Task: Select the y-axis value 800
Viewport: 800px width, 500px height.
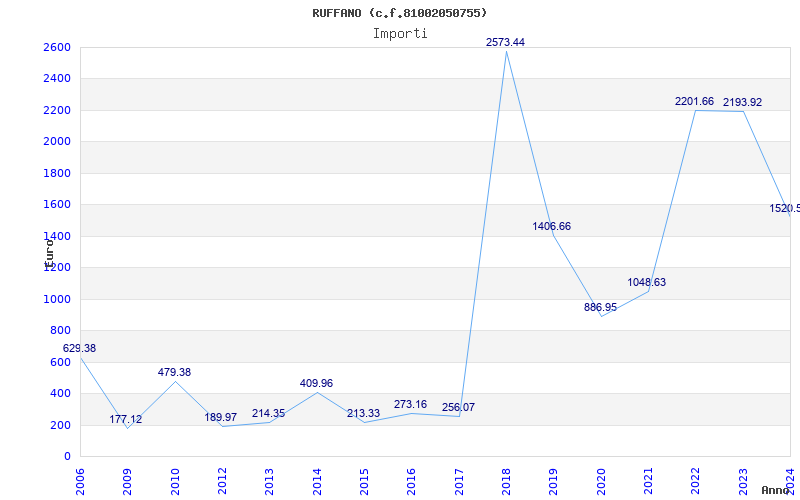Action: (61, 331)
